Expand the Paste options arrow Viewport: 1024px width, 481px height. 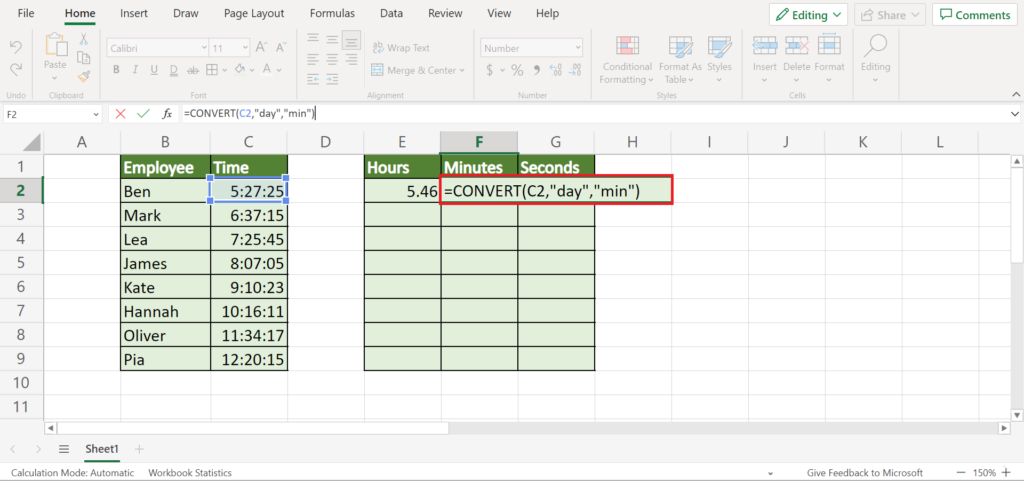point(55,78)
